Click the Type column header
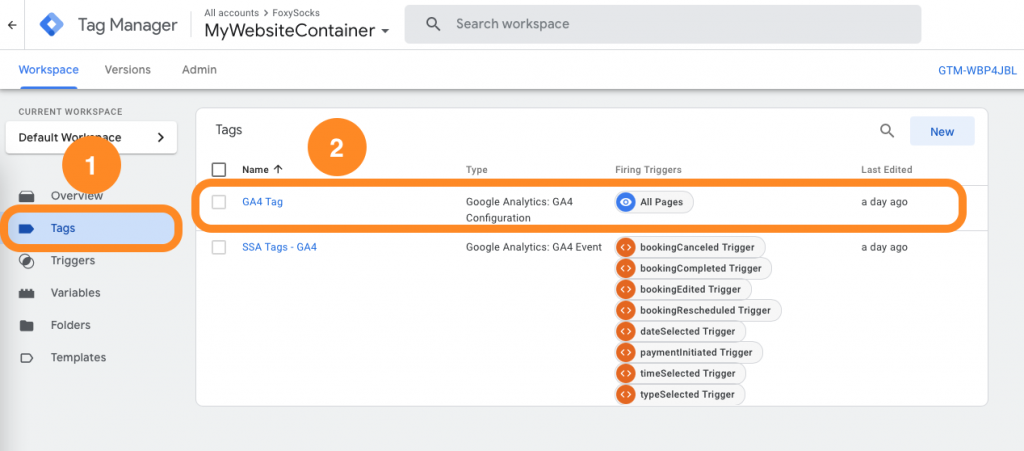The width and height of the screenshot is (1024, 451). point(477,170)
